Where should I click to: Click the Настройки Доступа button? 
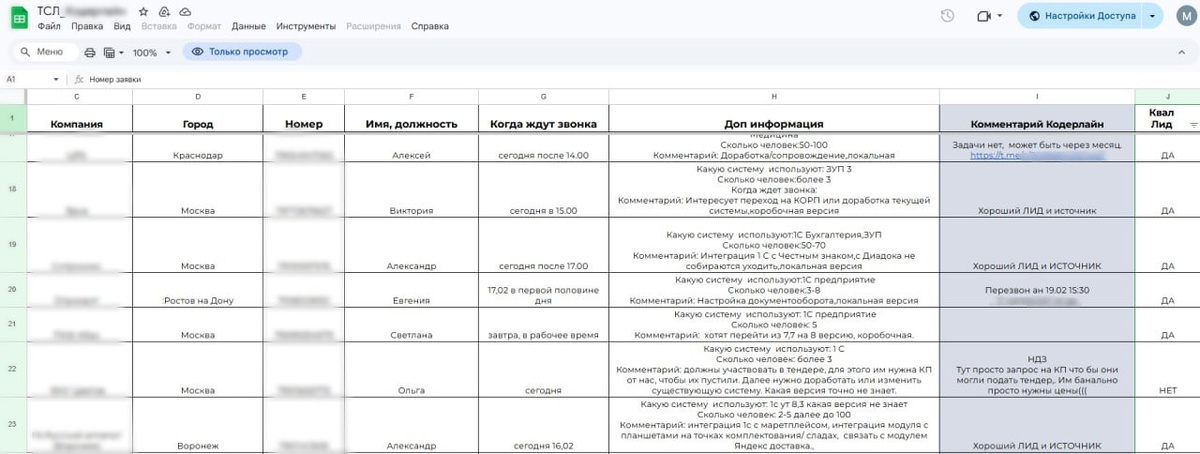[1081, 16]
